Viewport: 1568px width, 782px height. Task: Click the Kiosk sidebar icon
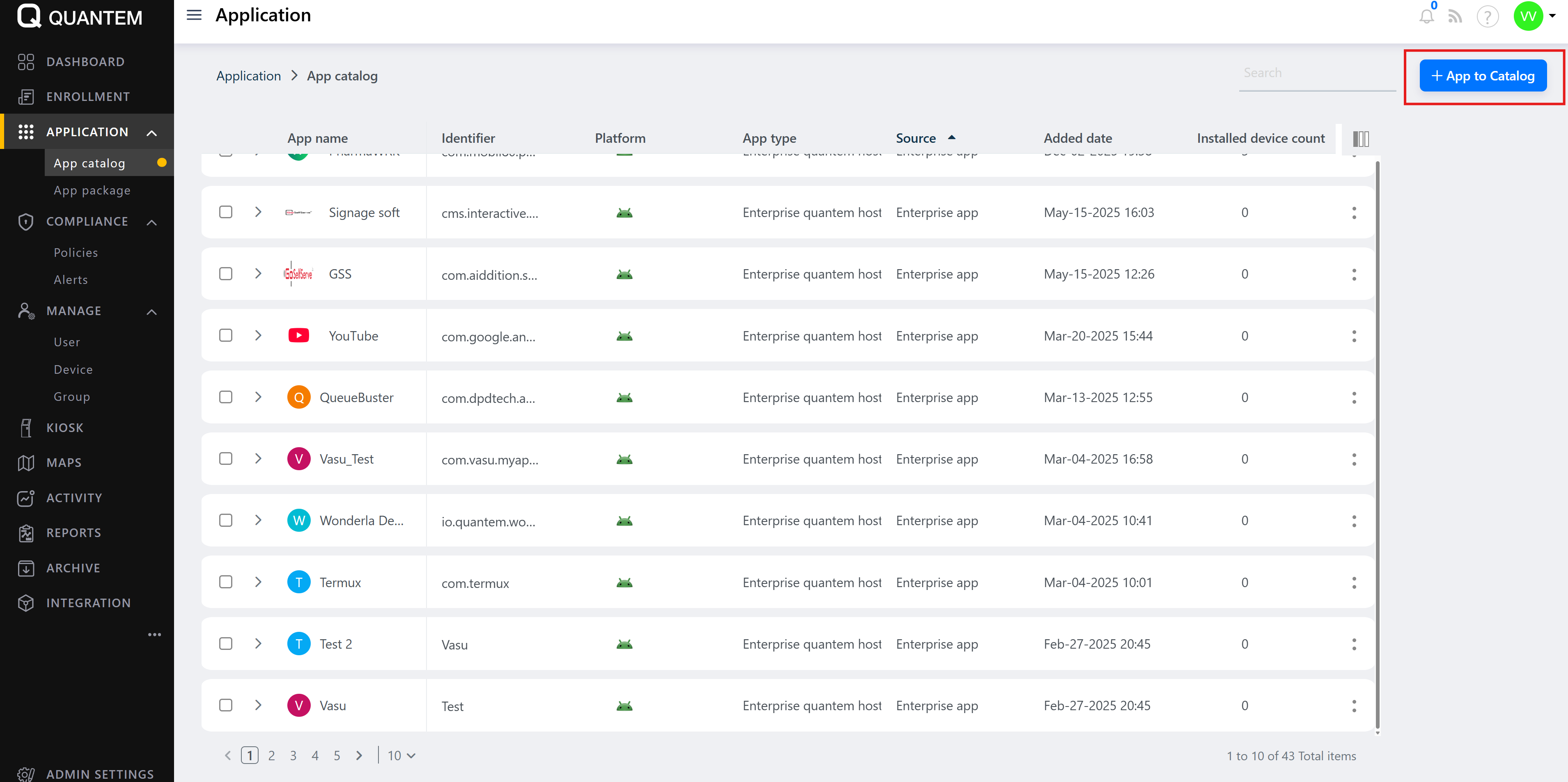(x=25, y=428)
